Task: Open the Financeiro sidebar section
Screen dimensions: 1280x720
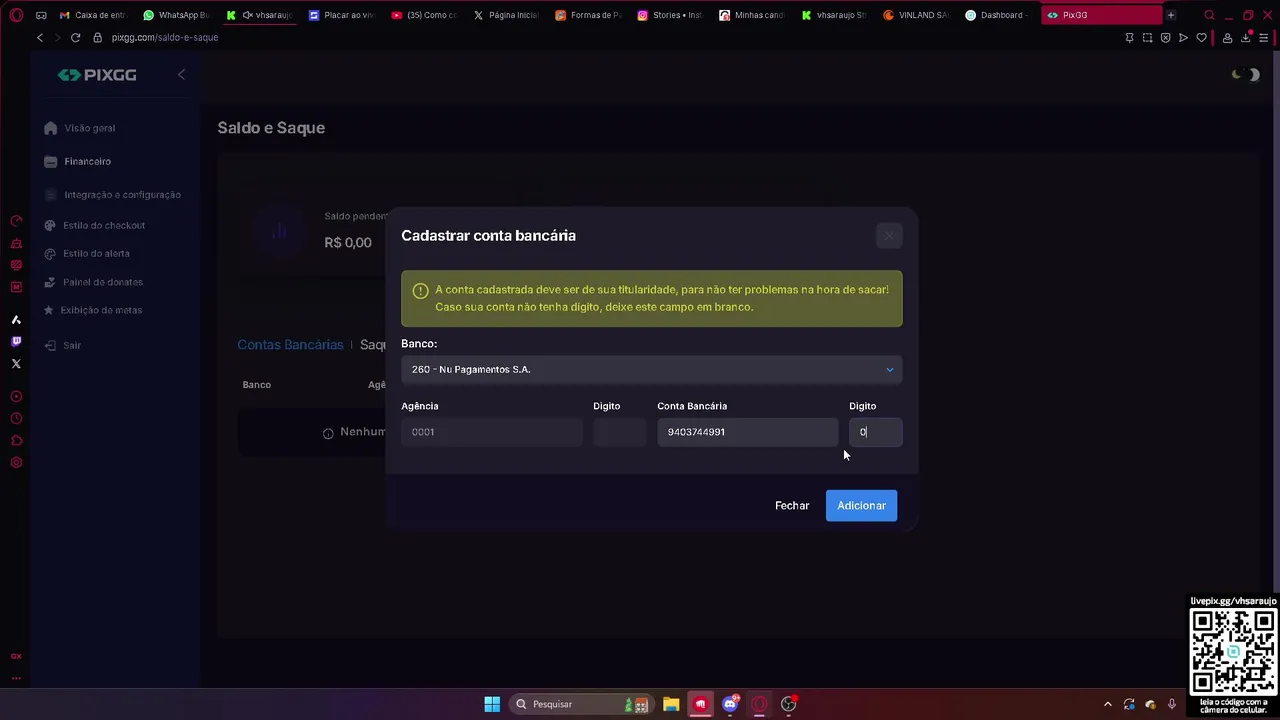Action: (x=78, y=161)
